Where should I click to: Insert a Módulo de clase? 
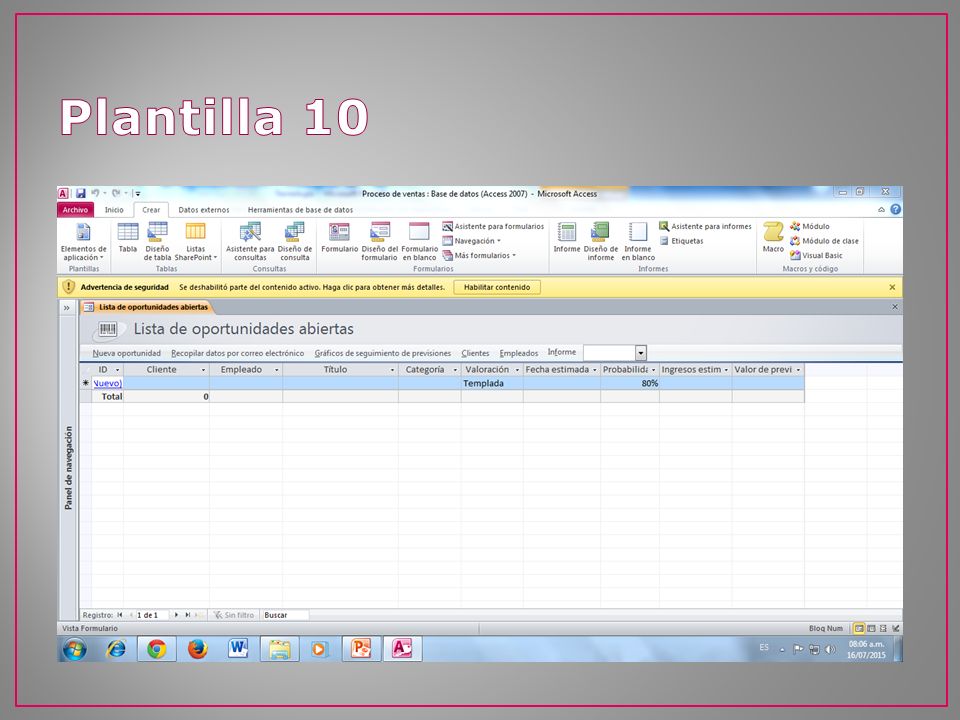point(824,241)
